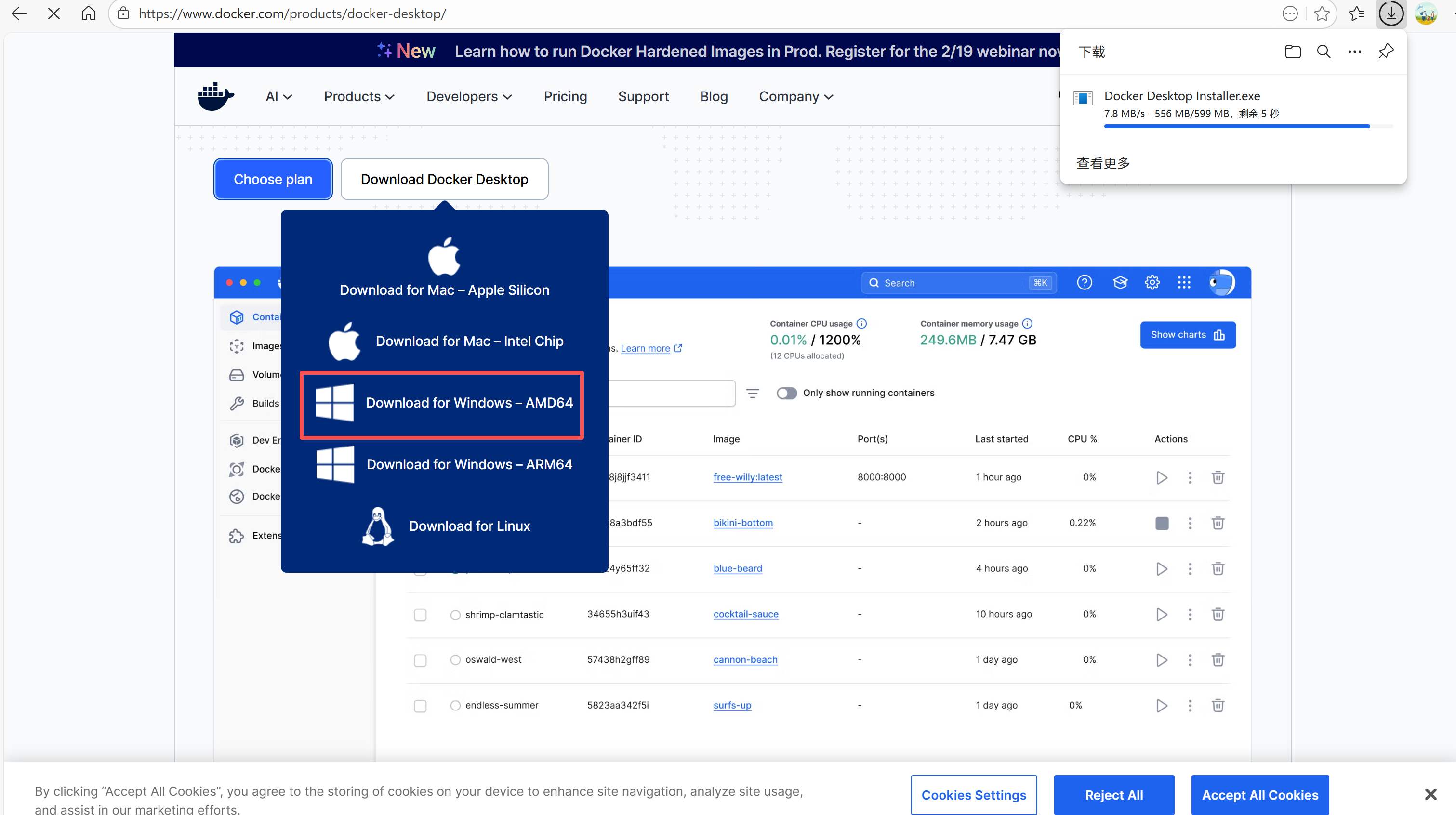Click the browser home icon
1456x815 pixels.
click(88, 13)
